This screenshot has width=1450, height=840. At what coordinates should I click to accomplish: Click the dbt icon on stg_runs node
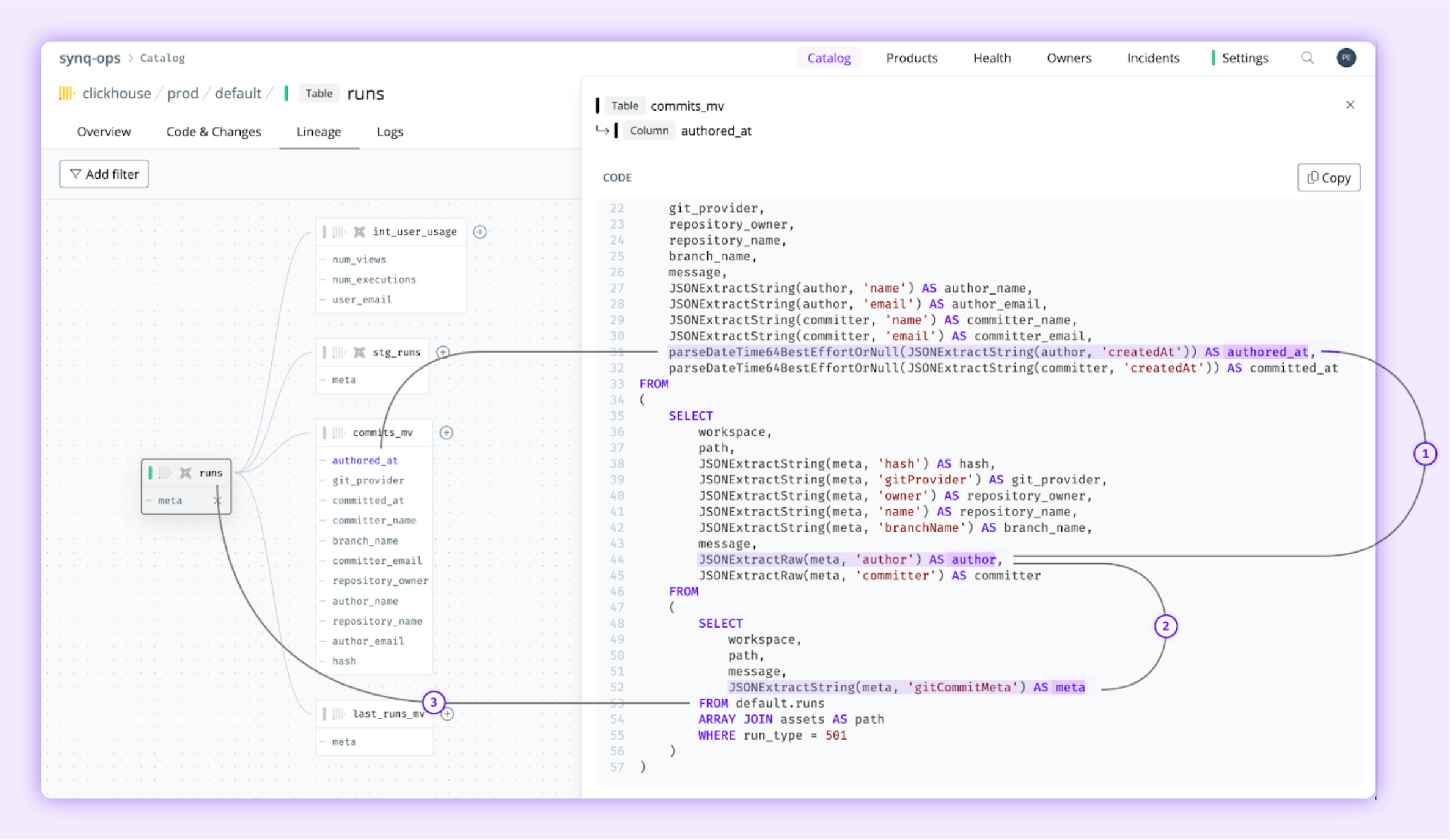[359, 352]
